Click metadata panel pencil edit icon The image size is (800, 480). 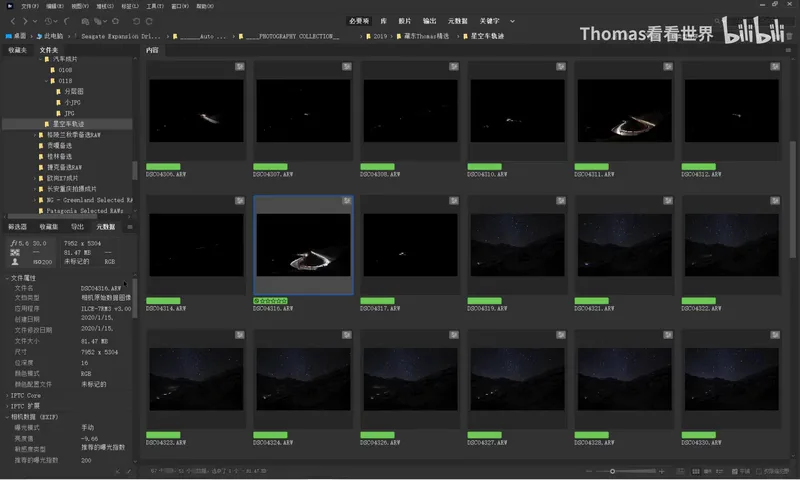(128, 472)
